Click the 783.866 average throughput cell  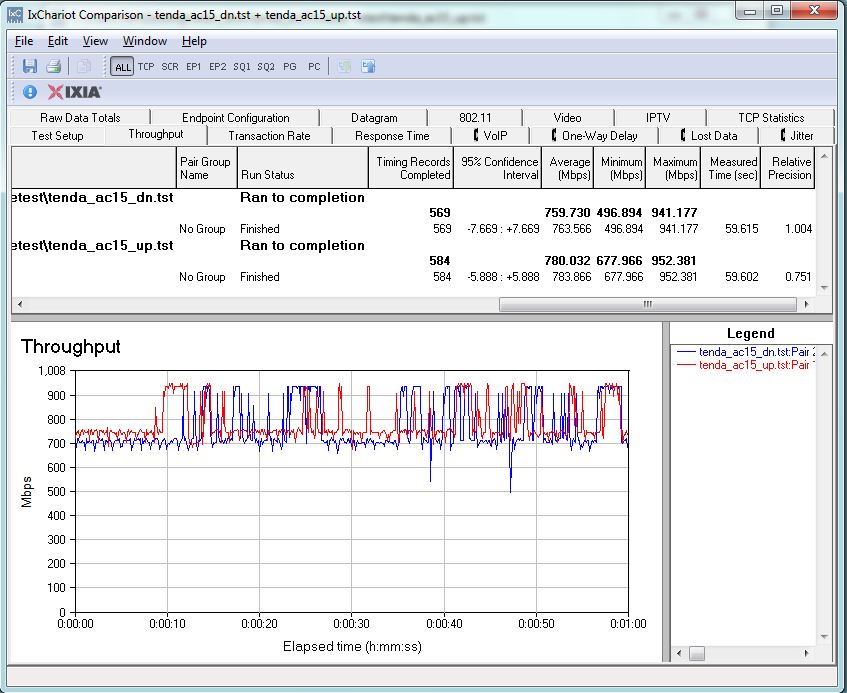tap(572, 277)
